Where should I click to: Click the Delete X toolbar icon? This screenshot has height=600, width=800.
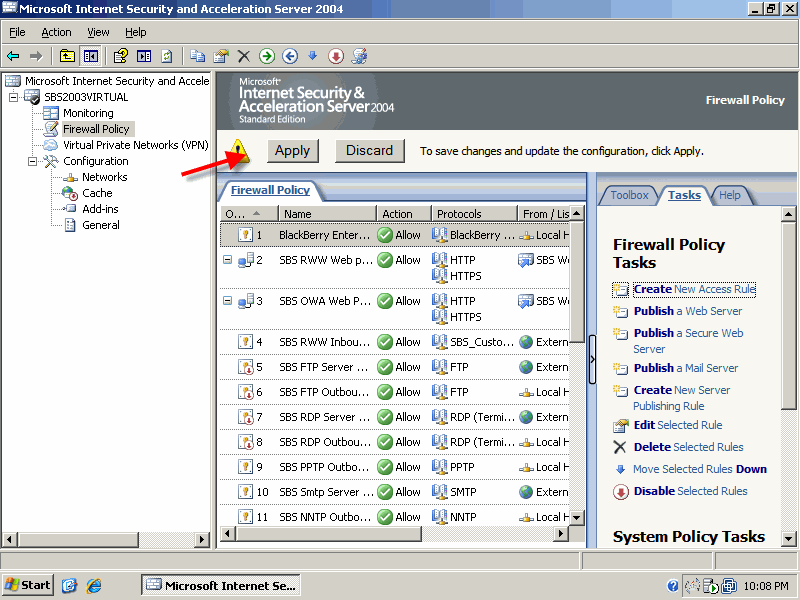(x=244, y=56)
